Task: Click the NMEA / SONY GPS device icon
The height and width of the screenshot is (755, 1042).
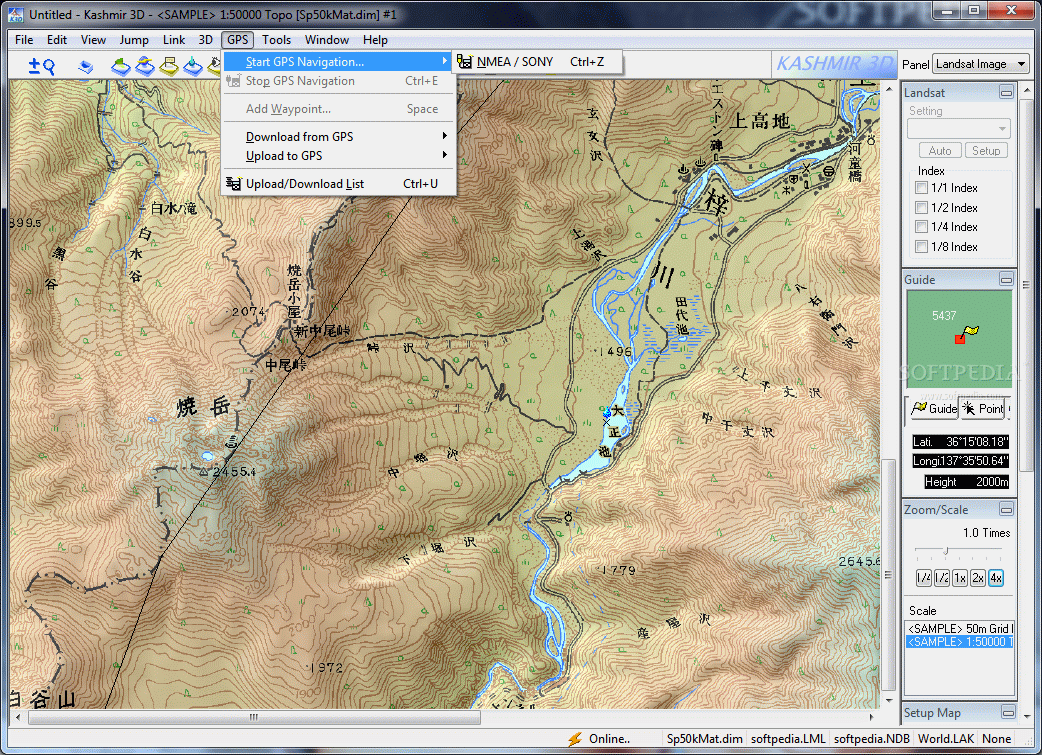Action: pyautogui.click(x=465, y=62)
